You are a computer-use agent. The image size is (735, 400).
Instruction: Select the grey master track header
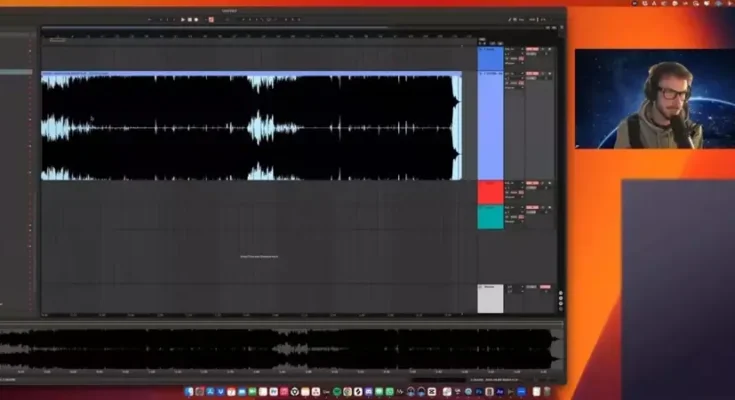[x=490, y=298]
